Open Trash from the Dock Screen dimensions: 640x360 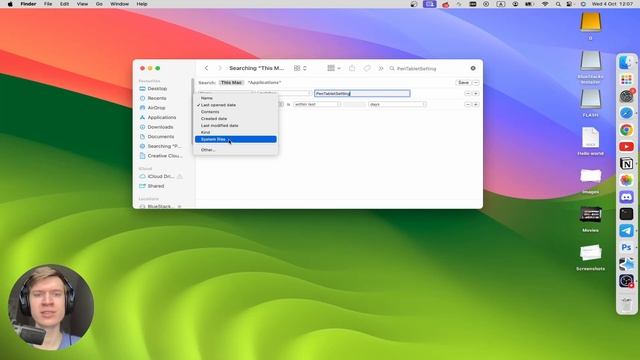click(626, 304)
